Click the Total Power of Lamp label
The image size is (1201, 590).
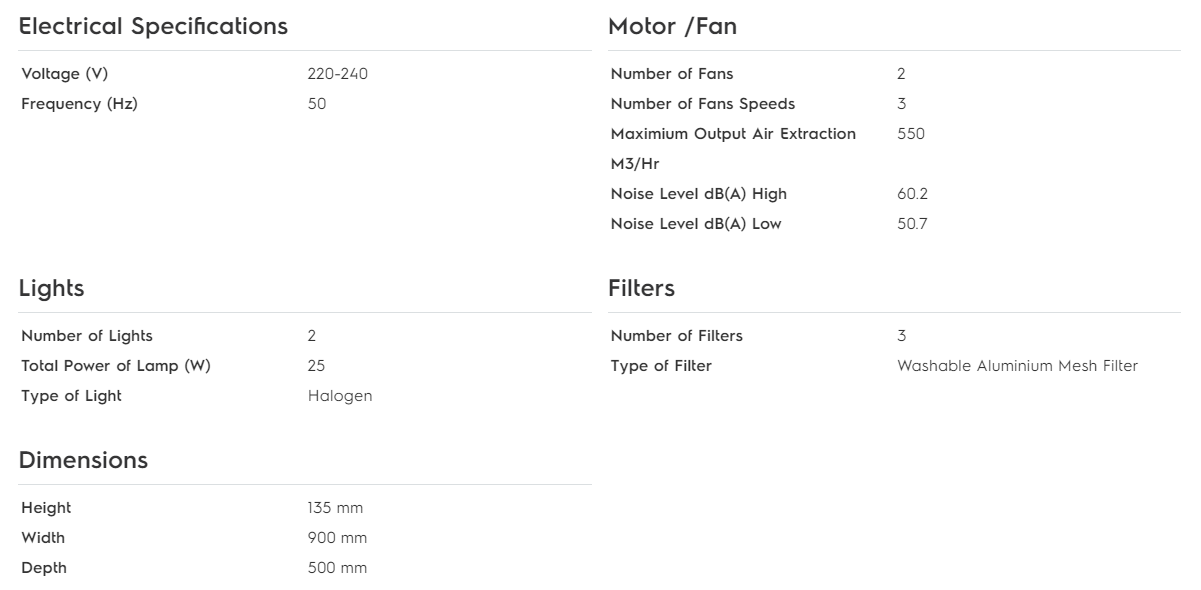[x=116, y=366]
